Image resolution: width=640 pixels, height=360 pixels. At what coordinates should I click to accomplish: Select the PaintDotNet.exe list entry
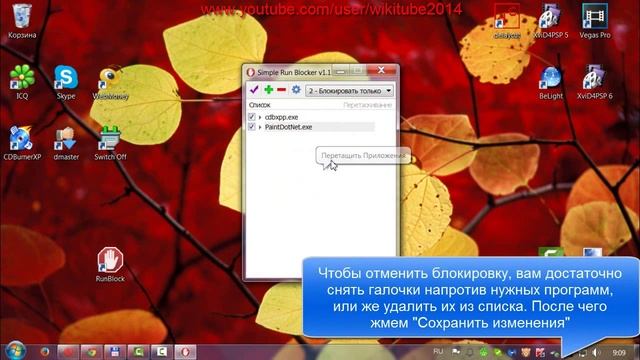[289, 127]
